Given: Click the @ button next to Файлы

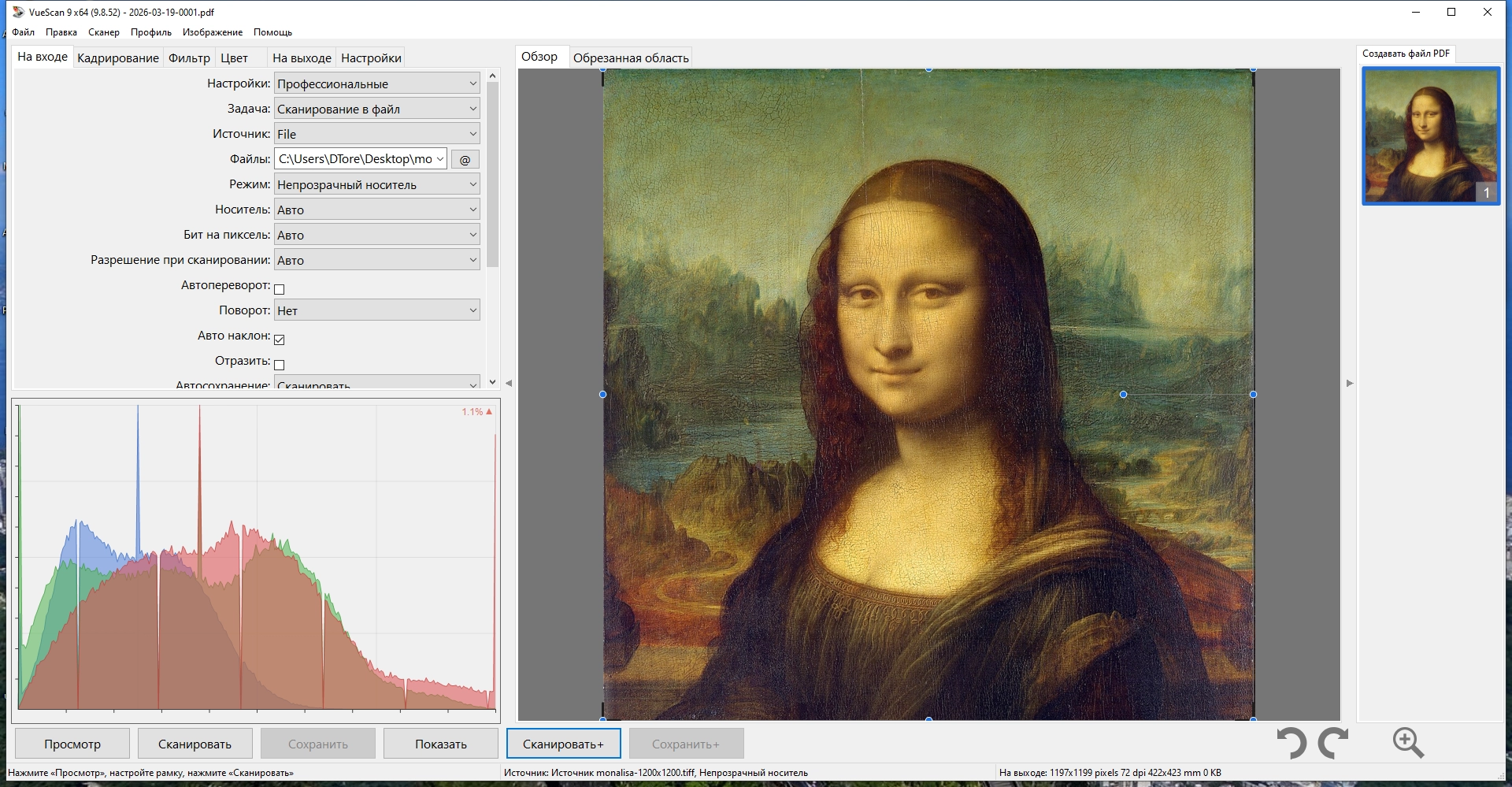Looking at the screenshot, I should [x=465, y=159].
